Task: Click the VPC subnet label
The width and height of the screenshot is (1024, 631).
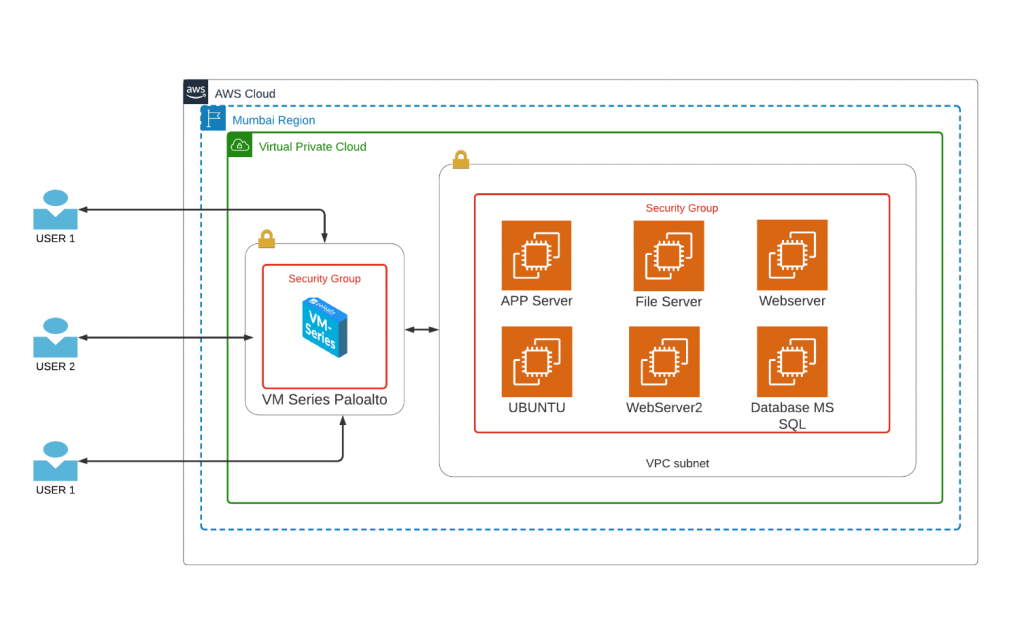Action: (677, 464)
